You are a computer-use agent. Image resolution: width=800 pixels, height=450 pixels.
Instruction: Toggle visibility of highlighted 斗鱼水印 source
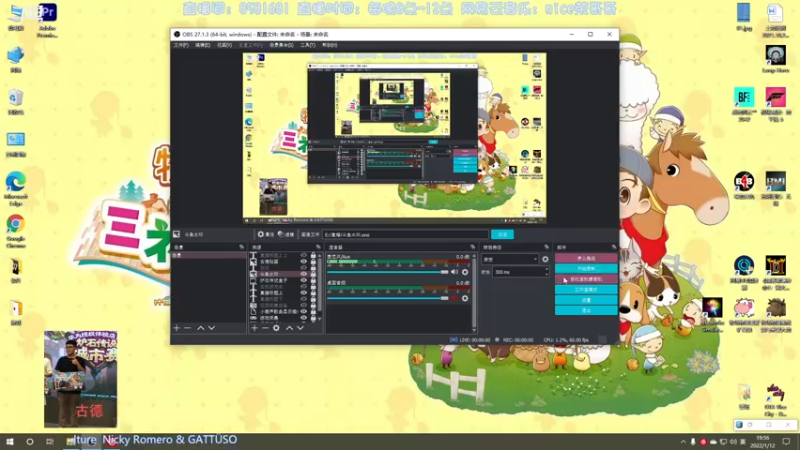pyautogui.click(x=304, y=274)
